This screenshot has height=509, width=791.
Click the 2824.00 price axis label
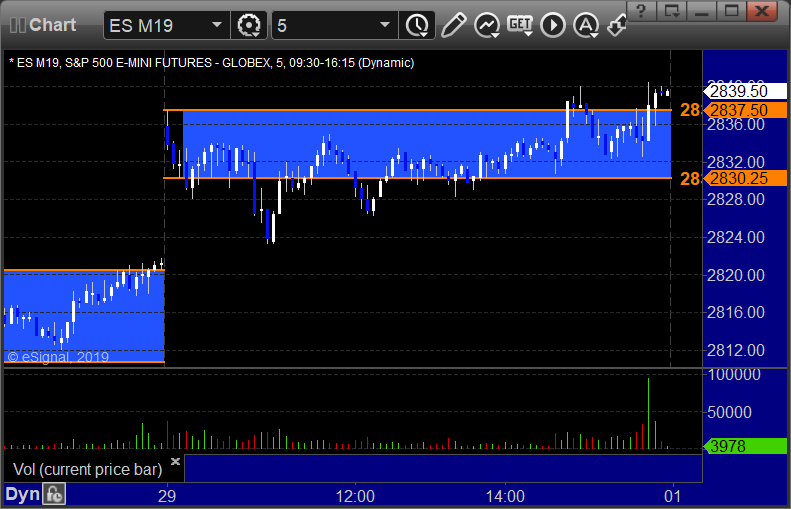coord(736,237)
